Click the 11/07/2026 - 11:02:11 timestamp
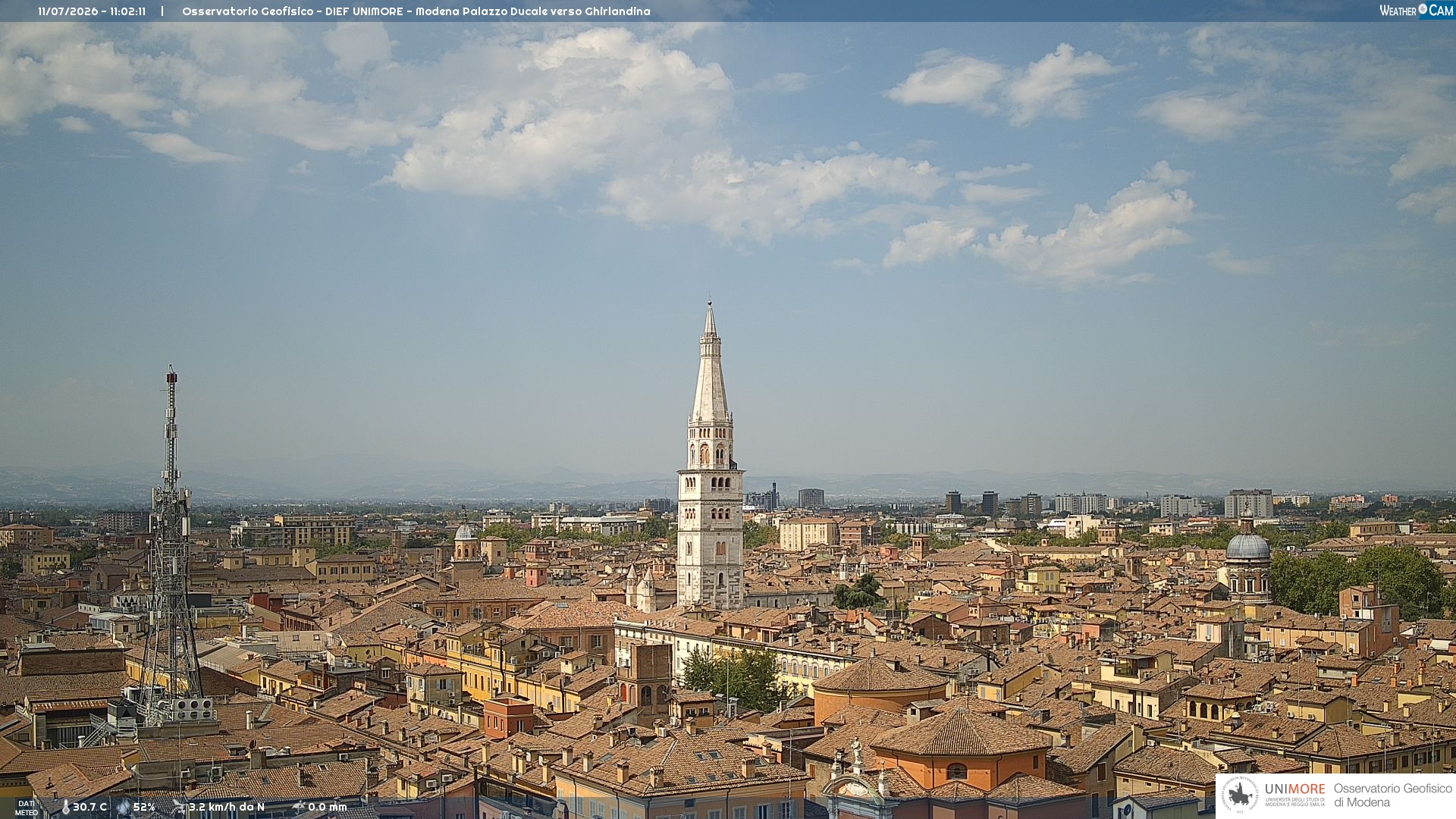The width and height of the screenshot is (1456, 819). (x=92, y=11)
